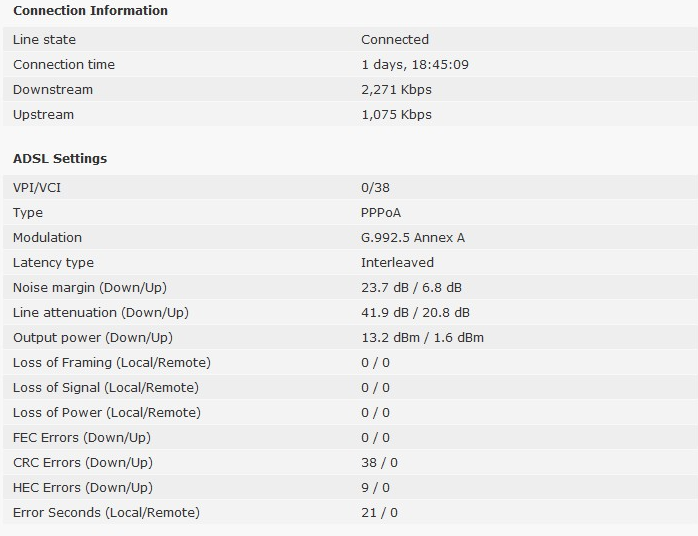The width and height of the screenshot is (698, 536).
Task: Click the Connection Information heading
Action: 90,11
